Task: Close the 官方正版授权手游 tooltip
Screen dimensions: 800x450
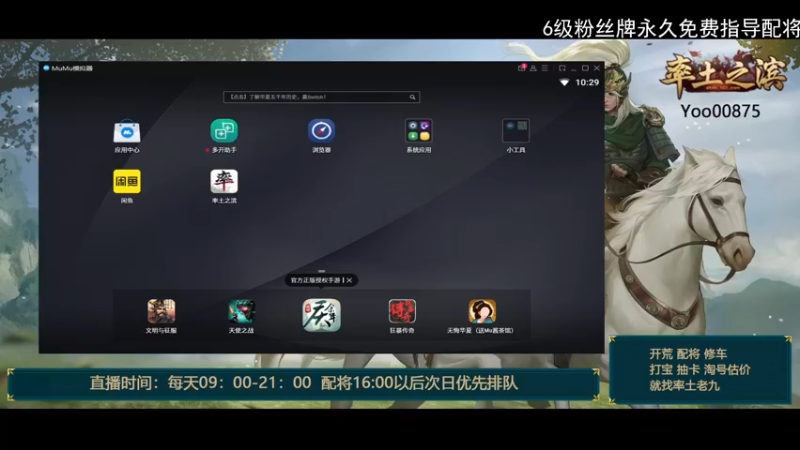Action: (x=349, y=280)
